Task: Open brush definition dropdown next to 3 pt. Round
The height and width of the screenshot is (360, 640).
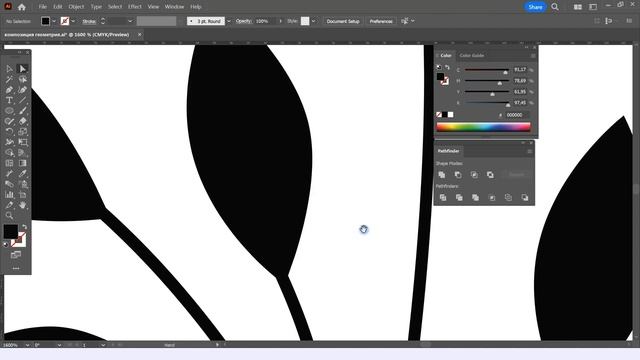Action: pos(229,21)
